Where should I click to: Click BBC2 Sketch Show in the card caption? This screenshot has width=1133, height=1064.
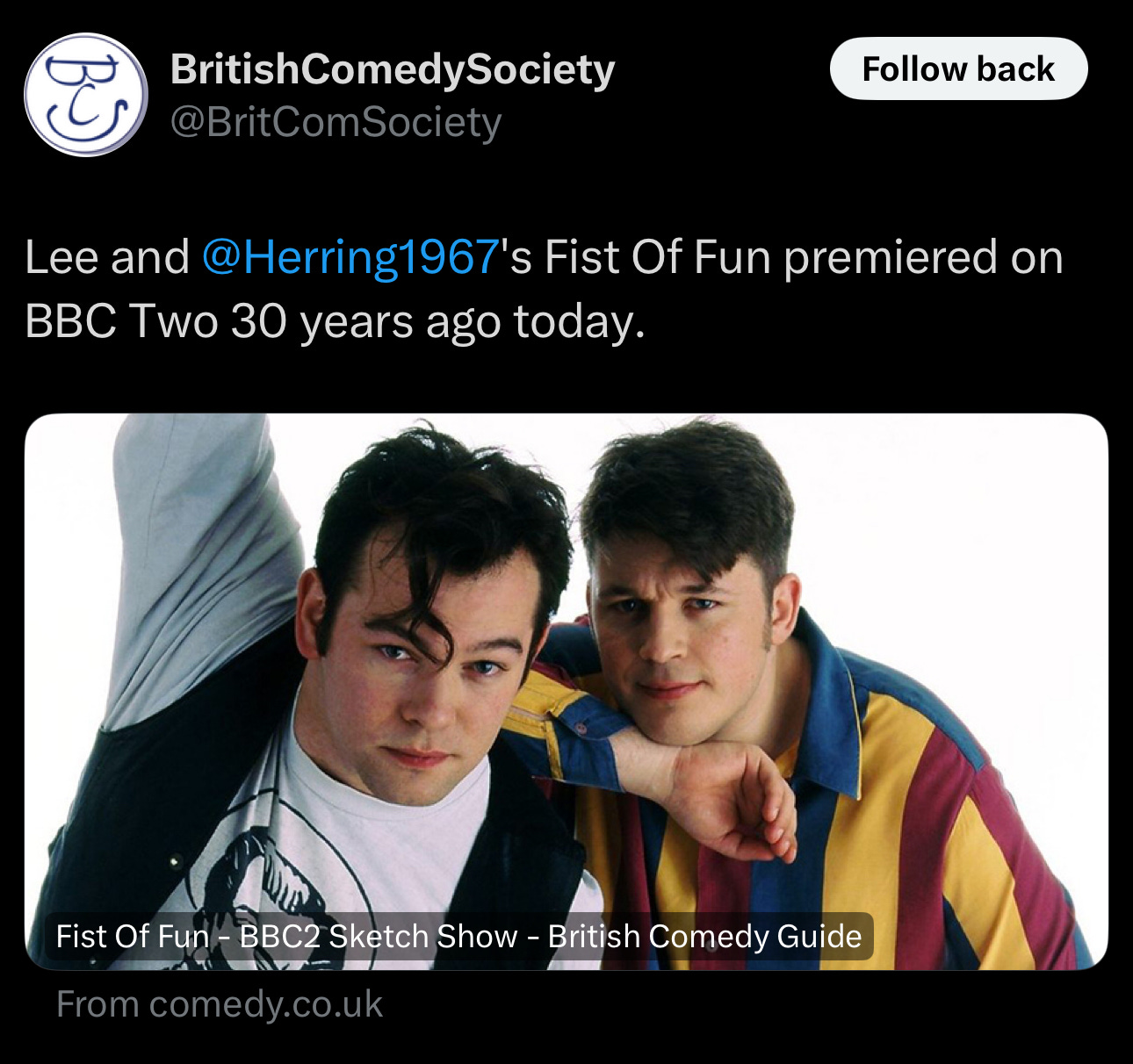point(378,936)
